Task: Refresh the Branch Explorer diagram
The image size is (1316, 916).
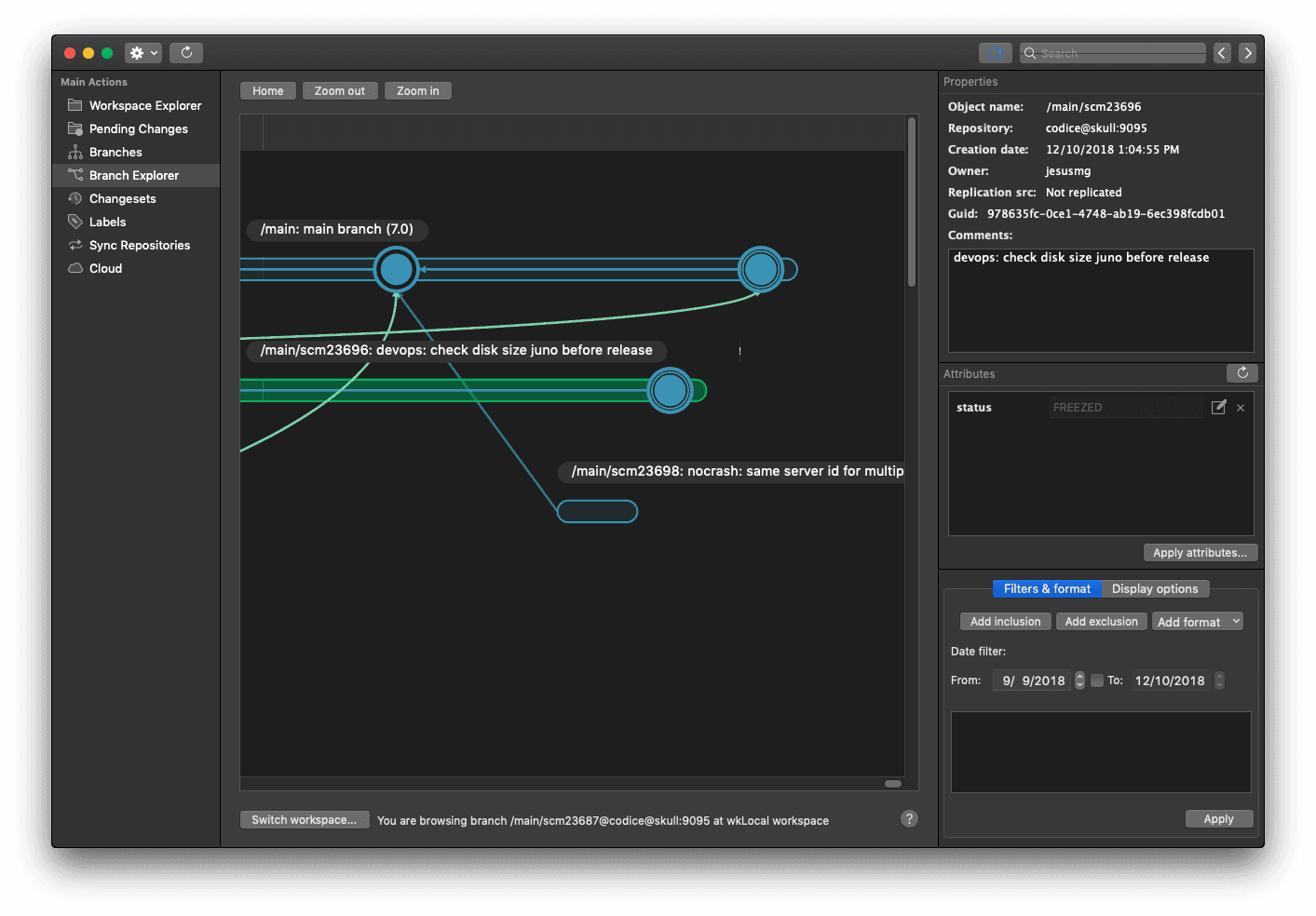Action: [x=186, y=52]
